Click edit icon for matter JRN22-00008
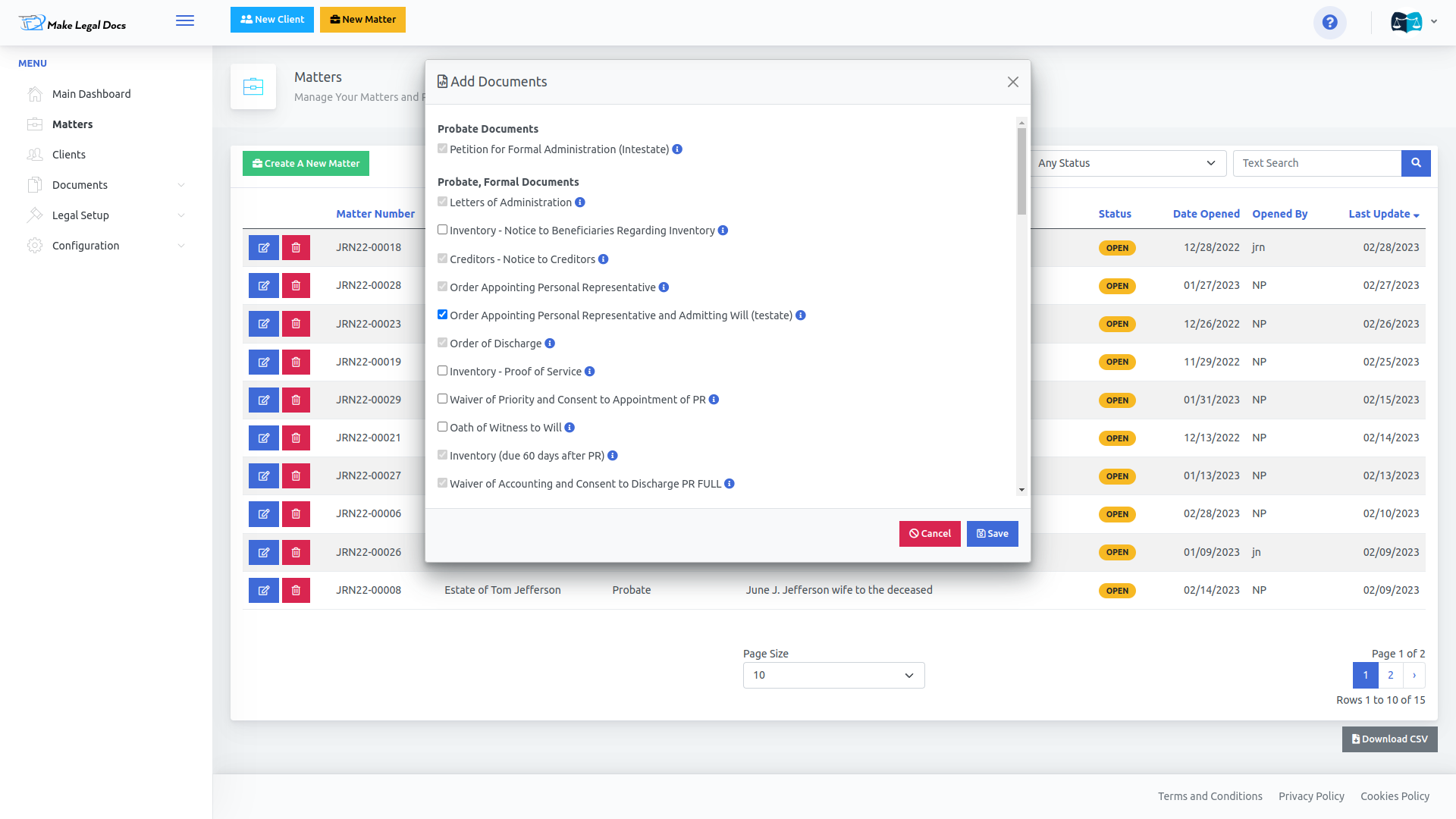Viewport: 1456px width, 819px height. tap(264, 591)
